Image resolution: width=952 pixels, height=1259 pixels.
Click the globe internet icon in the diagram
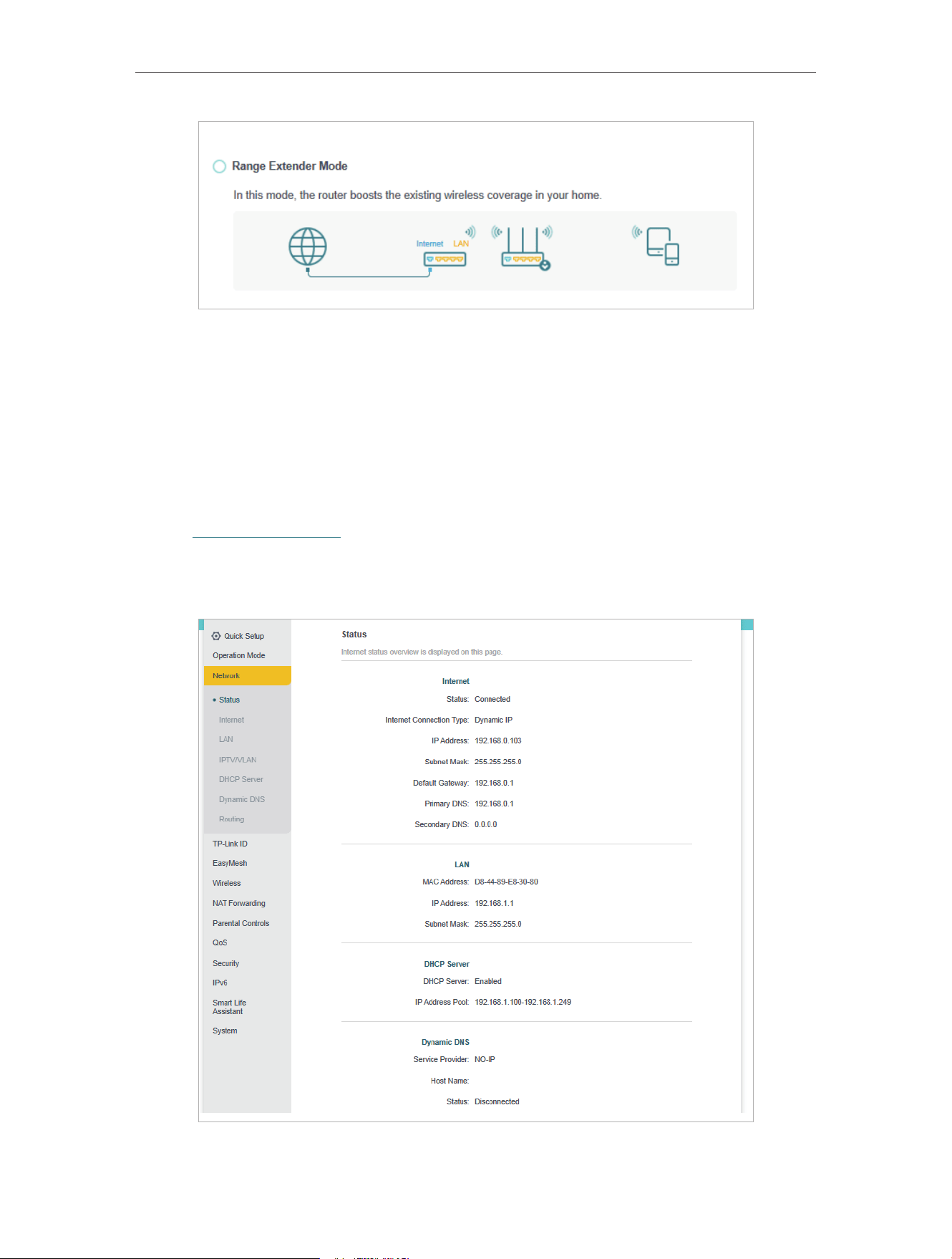[x=308, y=248]
